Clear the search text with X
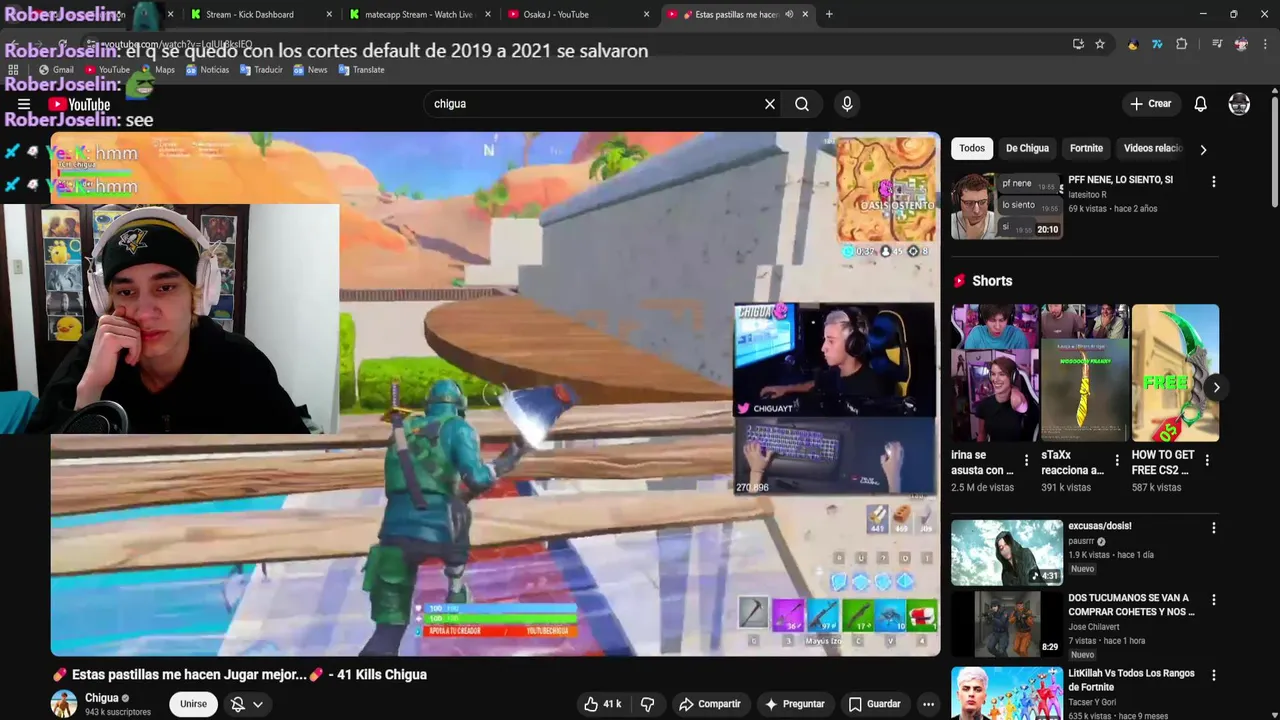This screenshot has width=1280, height=720. tap(770, 104)
